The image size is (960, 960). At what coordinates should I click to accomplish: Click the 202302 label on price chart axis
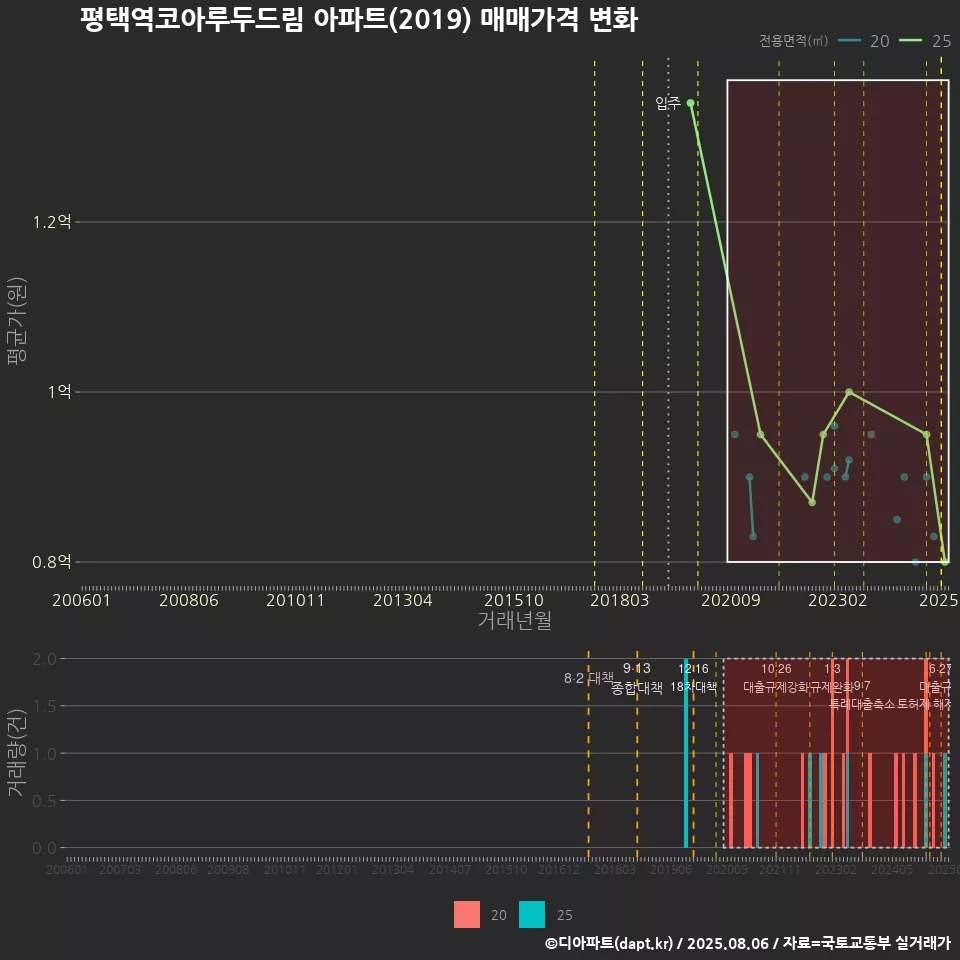pos(838,600)
